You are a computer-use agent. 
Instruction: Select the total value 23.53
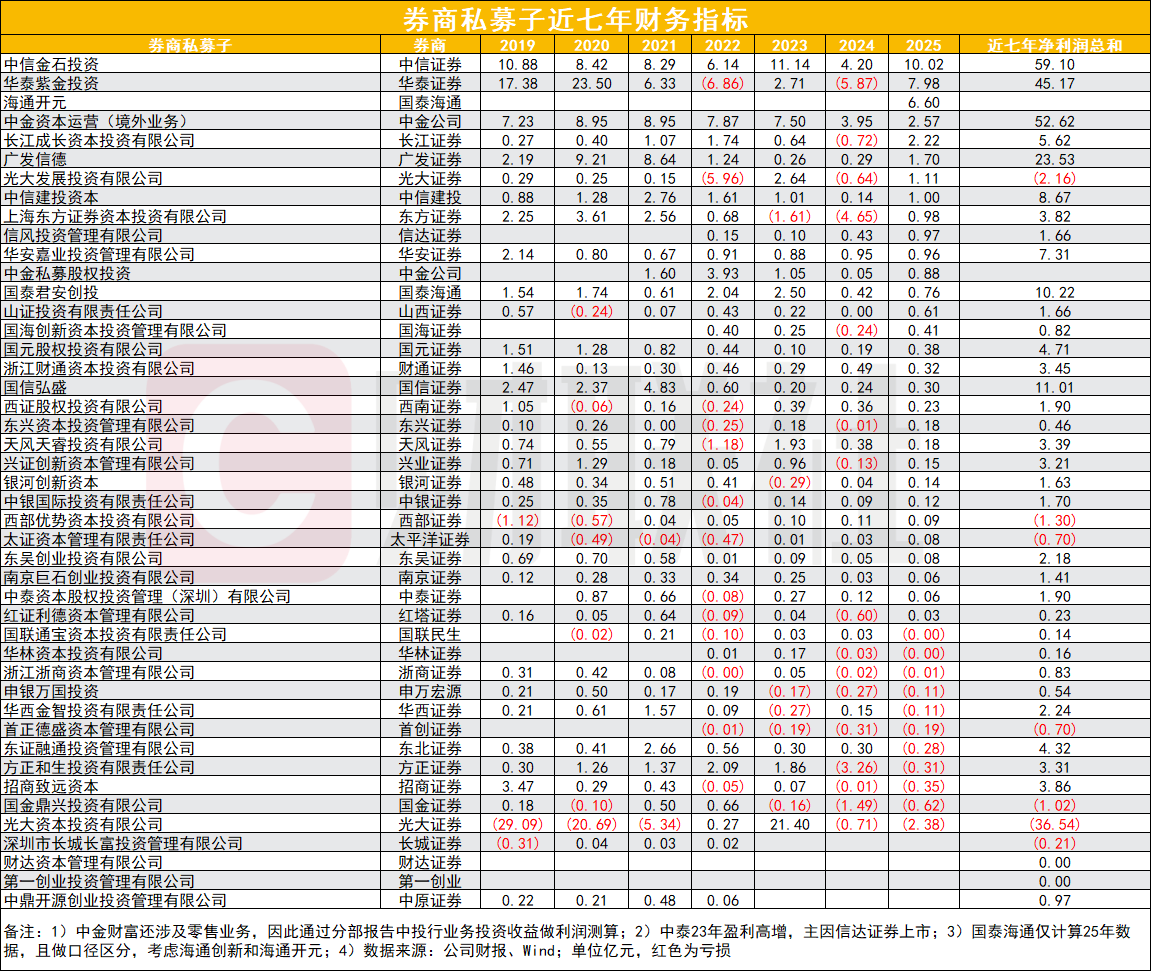click(x=1055, y=159)
